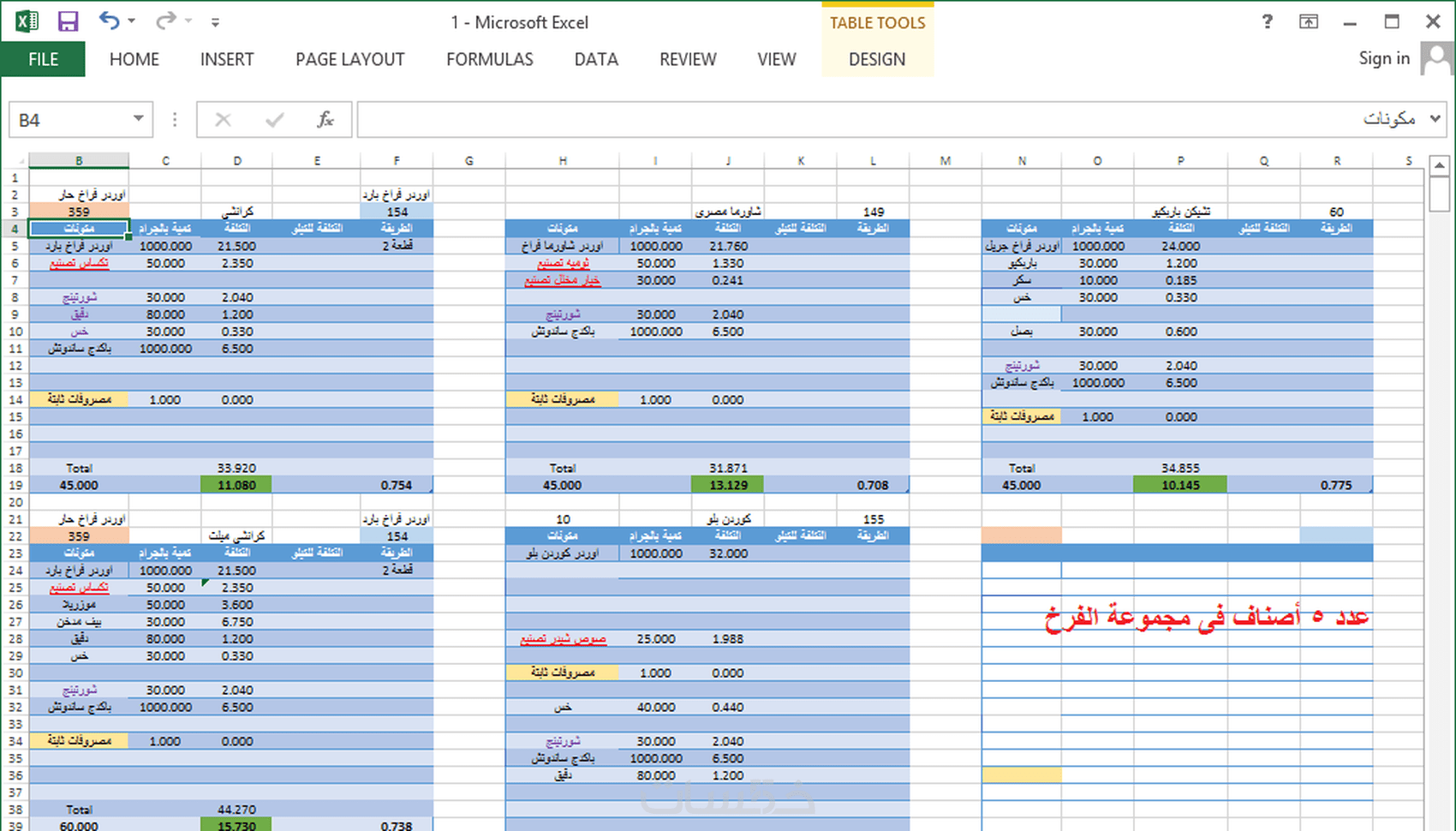The image size is (1456, 831).
Task: Switch to the INSERT tab
Action: point(227,59)
